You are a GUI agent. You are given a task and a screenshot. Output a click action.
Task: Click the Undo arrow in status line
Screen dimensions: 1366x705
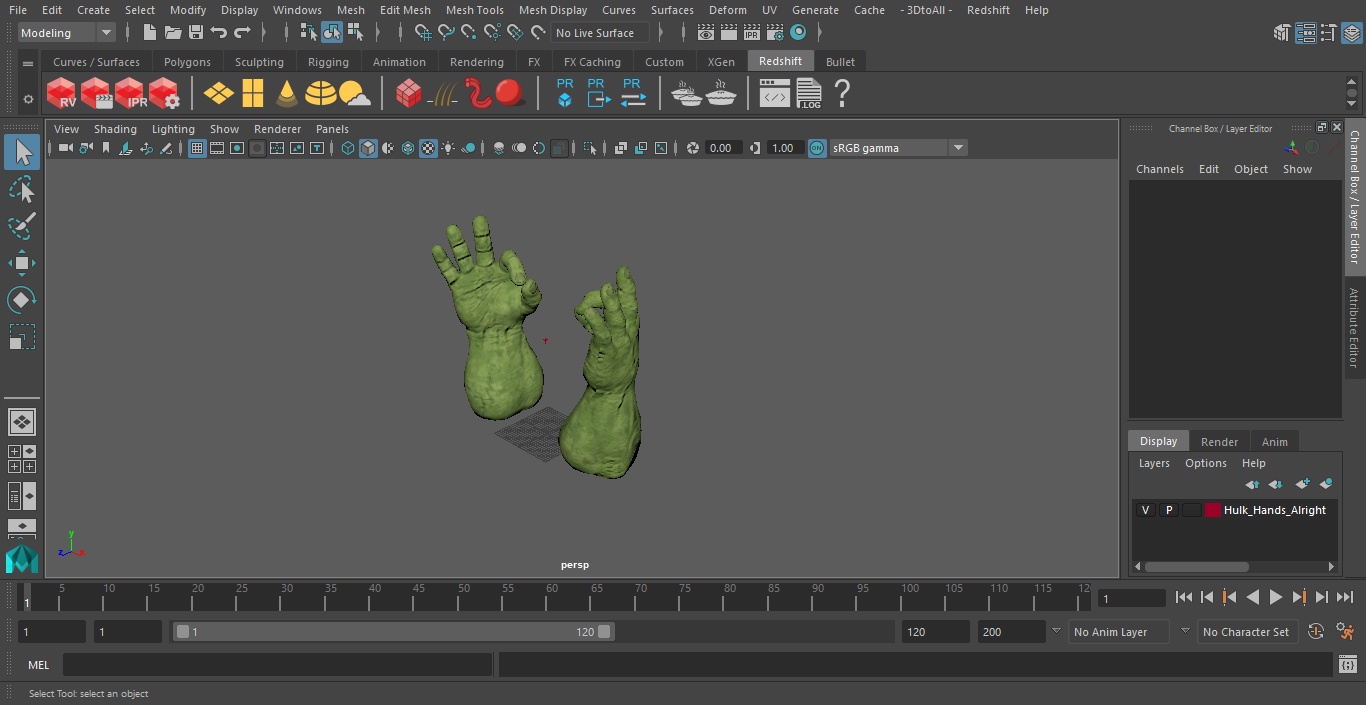219,33
